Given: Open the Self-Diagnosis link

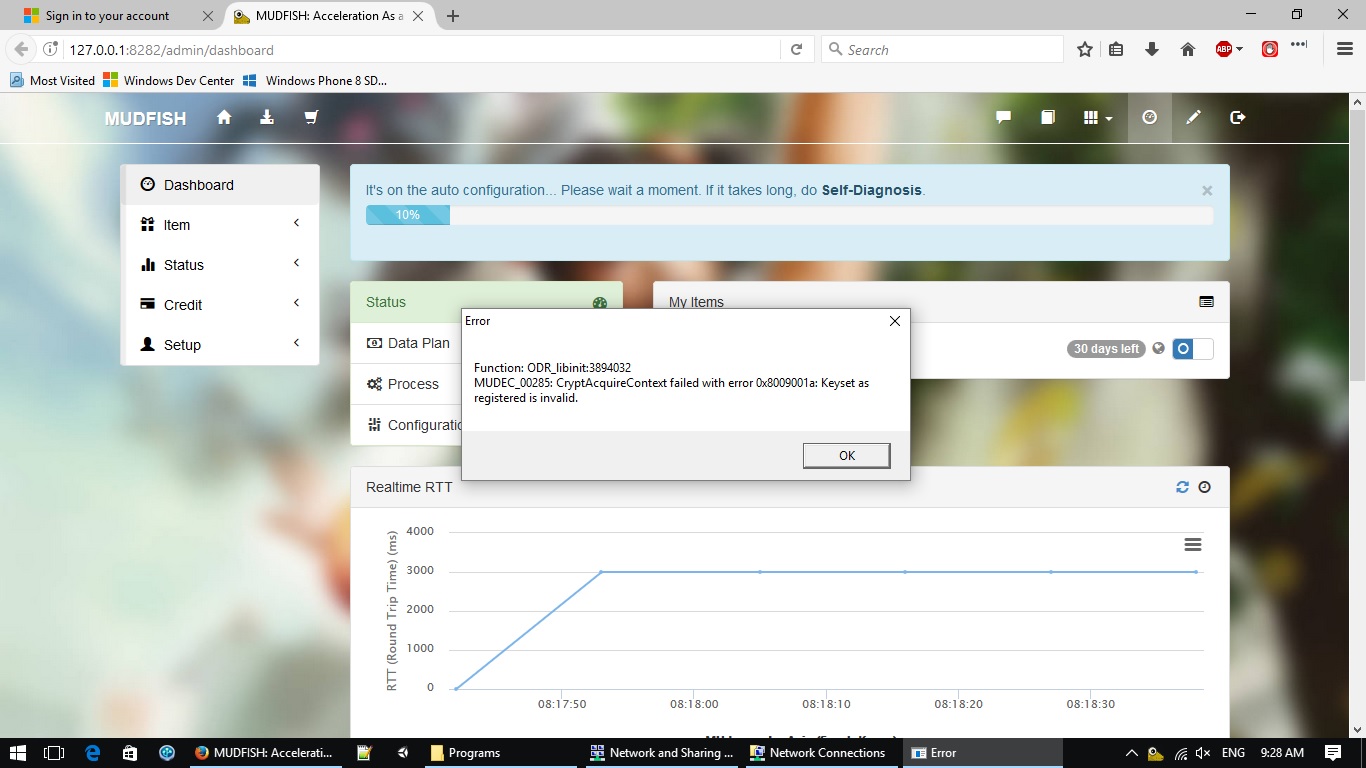Looking at the screenshot, I should pos(871,190).
